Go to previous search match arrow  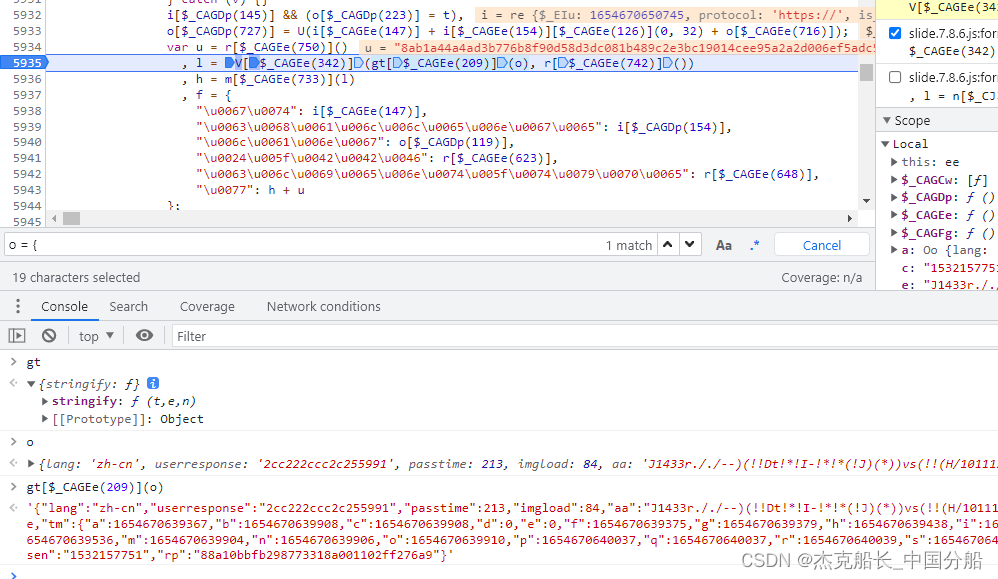pyautogui.click(x=668, y=245)
